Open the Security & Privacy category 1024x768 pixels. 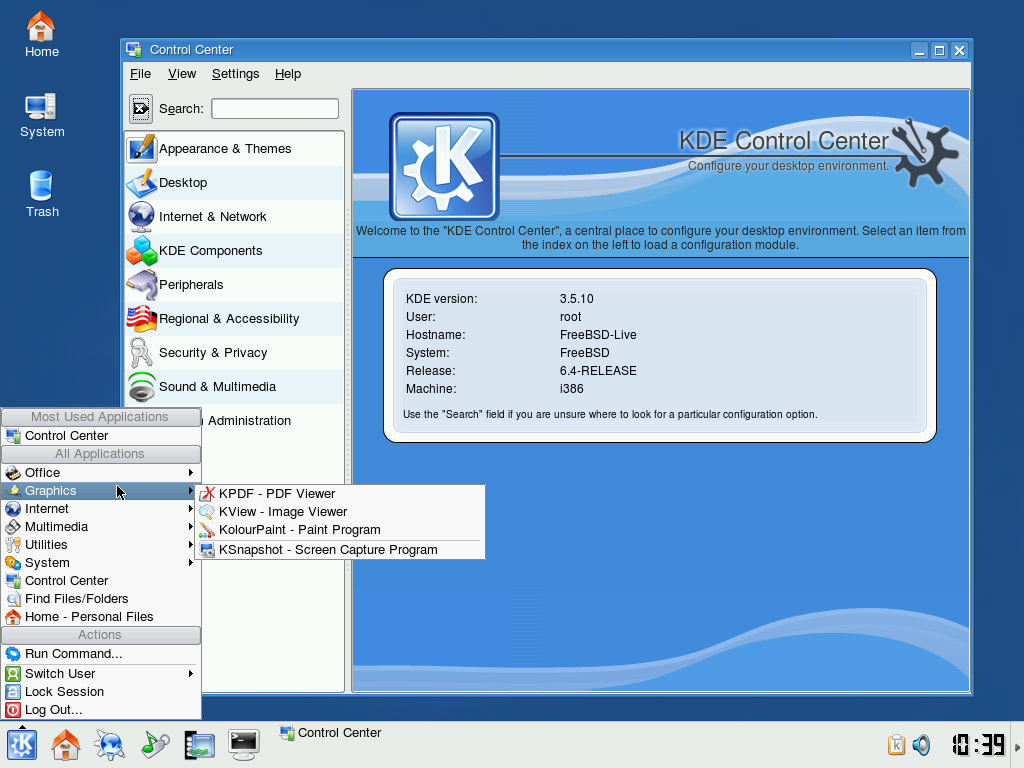[213, 353]
